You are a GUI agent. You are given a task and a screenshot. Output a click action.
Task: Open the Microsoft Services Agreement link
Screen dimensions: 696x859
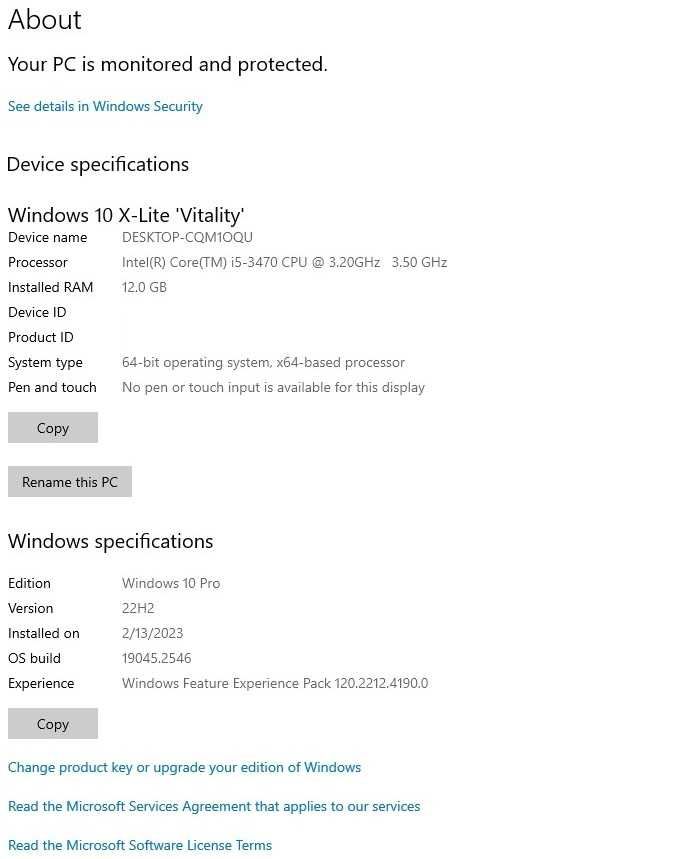214,806
